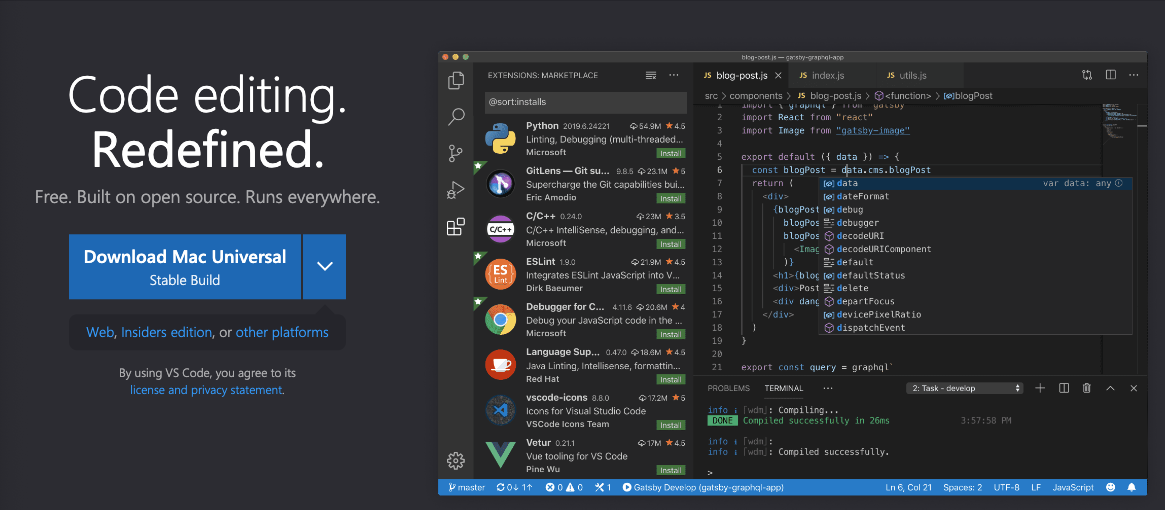Open the Source Control view icon

point(456,154)
